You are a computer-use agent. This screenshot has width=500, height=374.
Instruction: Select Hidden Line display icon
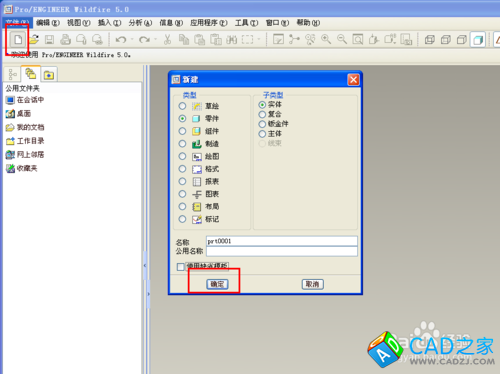pos(446,40)
